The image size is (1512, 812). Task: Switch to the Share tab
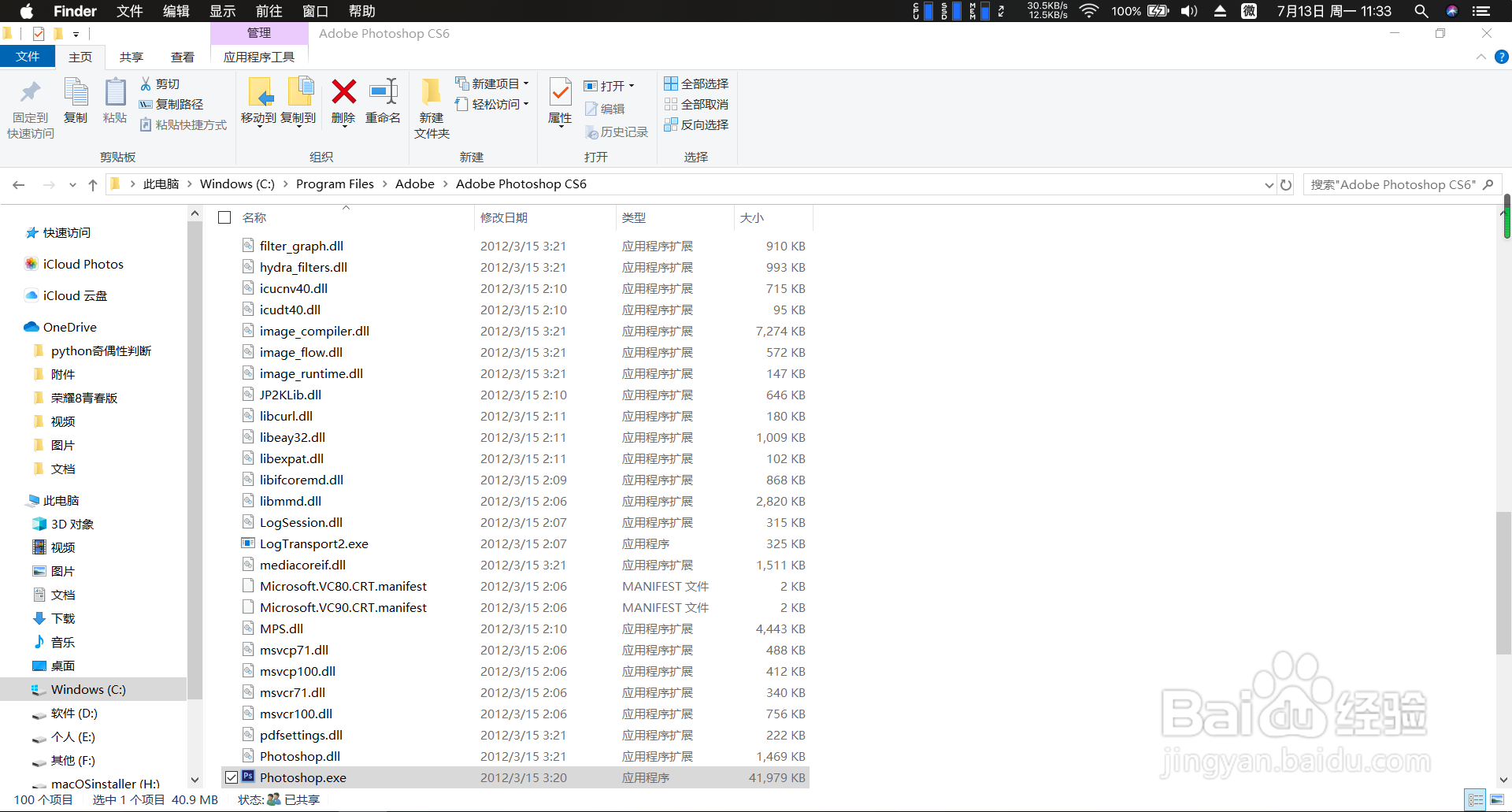point(132,57)
